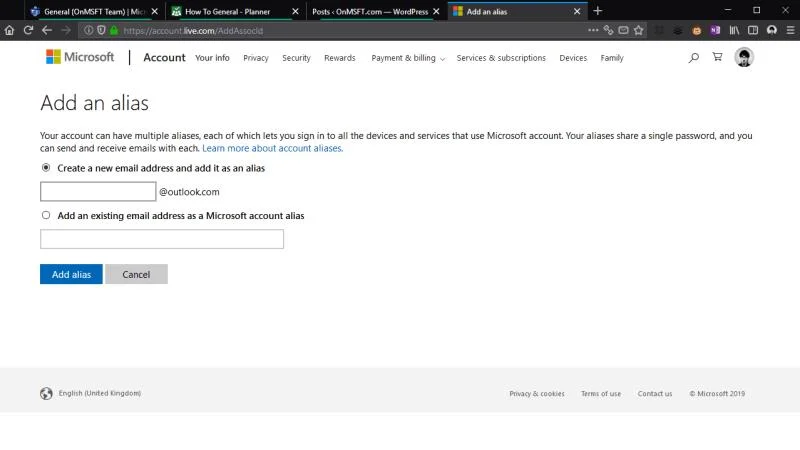Bookmark this page with the star icon
This screenshot has height=450, width=800.
638,31
